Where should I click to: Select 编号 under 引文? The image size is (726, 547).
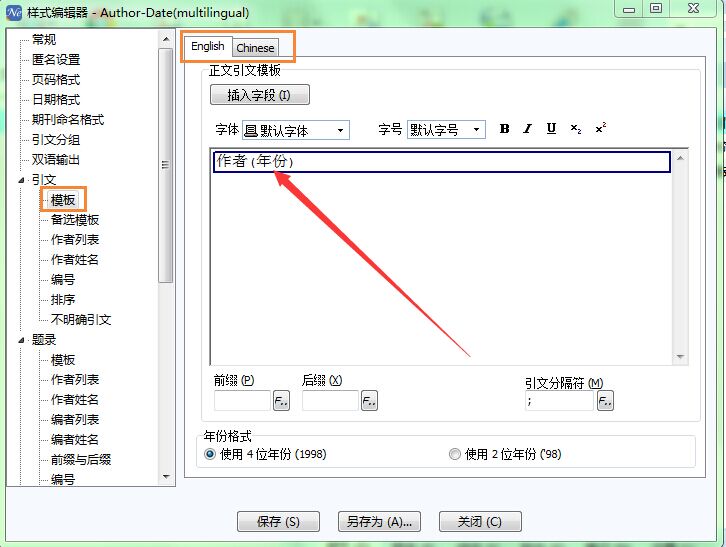point(63,279)
